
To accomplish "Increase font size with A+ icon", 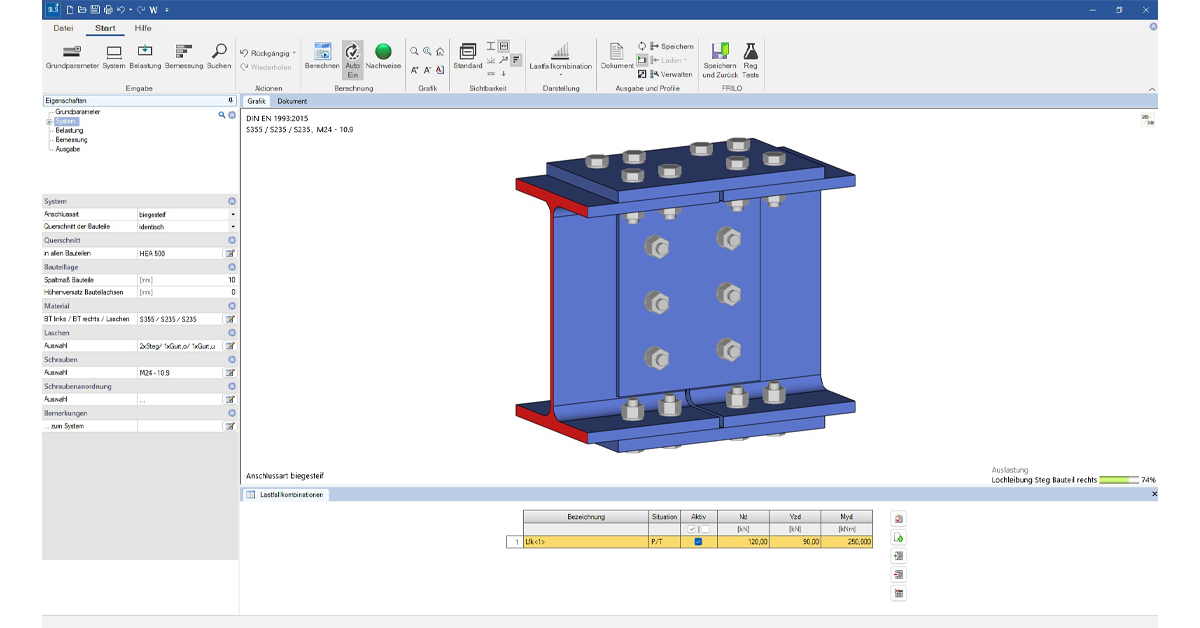I will click(x=414, y=70).
